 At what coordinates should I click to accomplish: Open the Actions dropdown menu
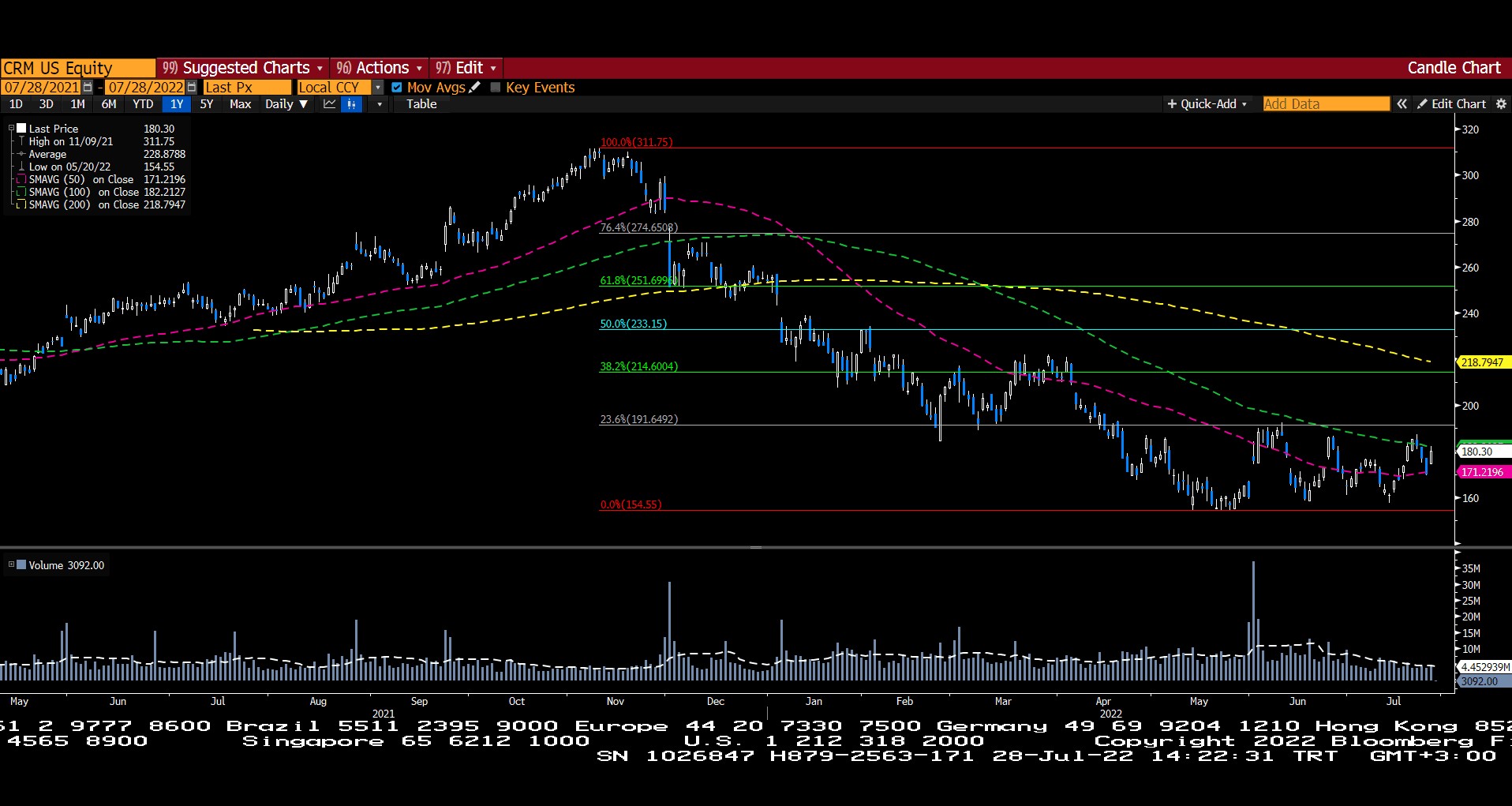click(380, 68)
